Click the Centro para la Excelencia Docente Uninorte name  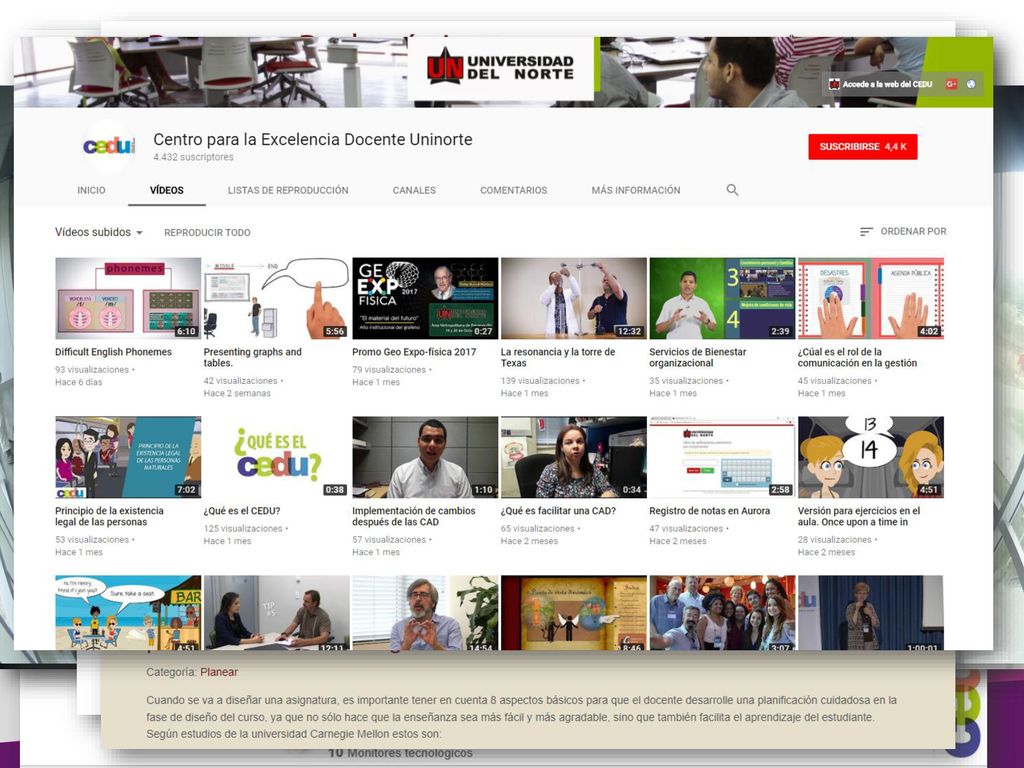[x=313, y=139]
